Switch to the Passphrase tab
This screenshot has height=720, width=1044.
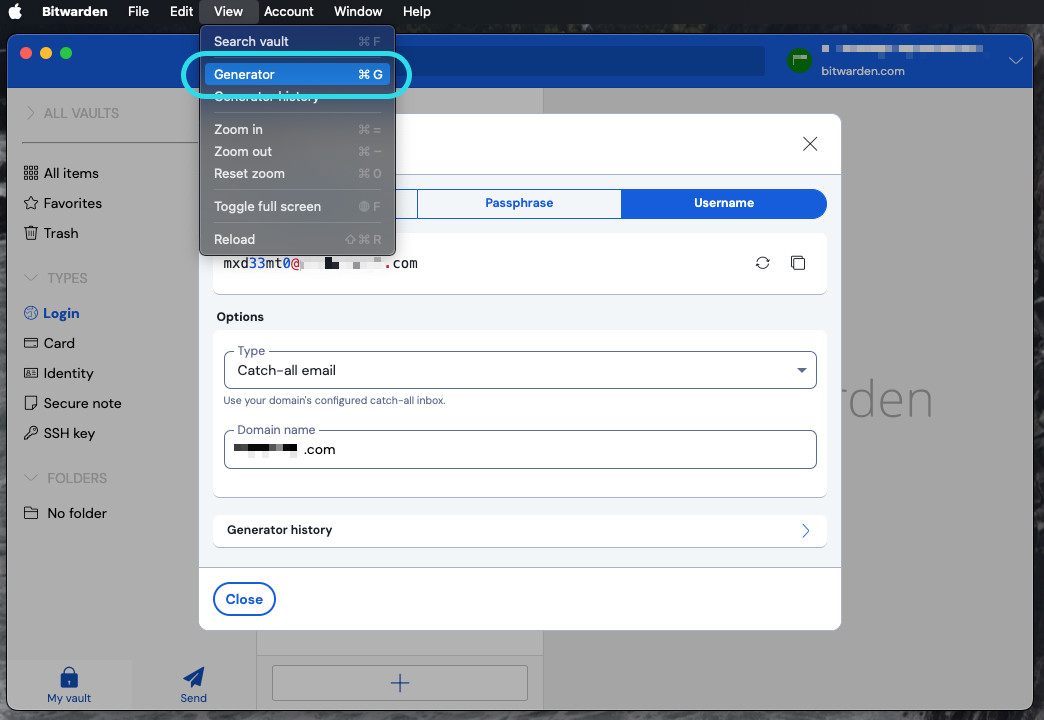pos(519,203)
